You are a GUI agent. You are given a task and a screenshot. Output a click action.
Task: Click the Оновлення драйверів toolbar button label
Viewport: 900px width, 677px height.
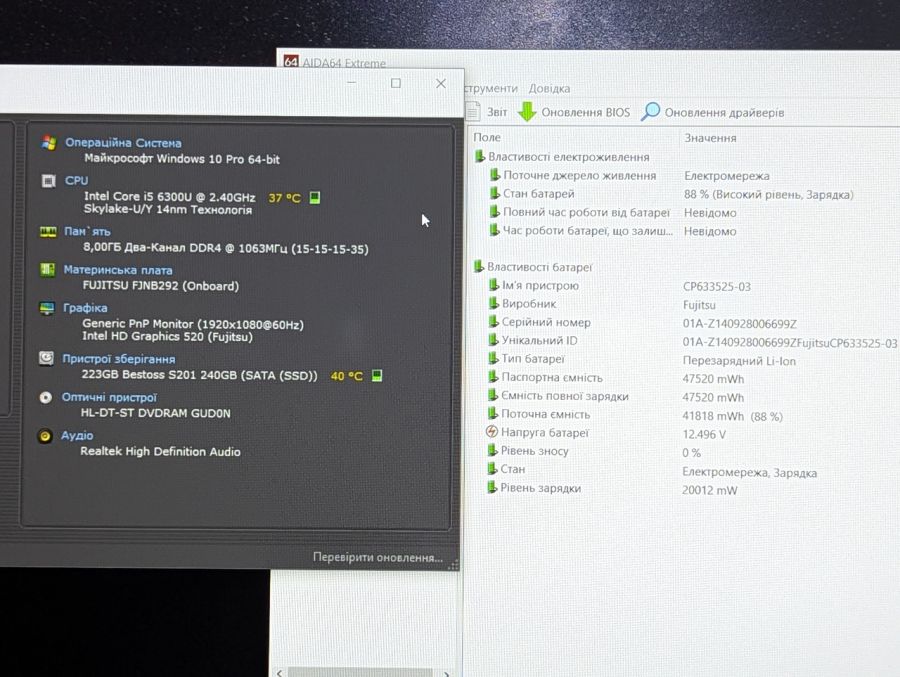coord(724,113)
